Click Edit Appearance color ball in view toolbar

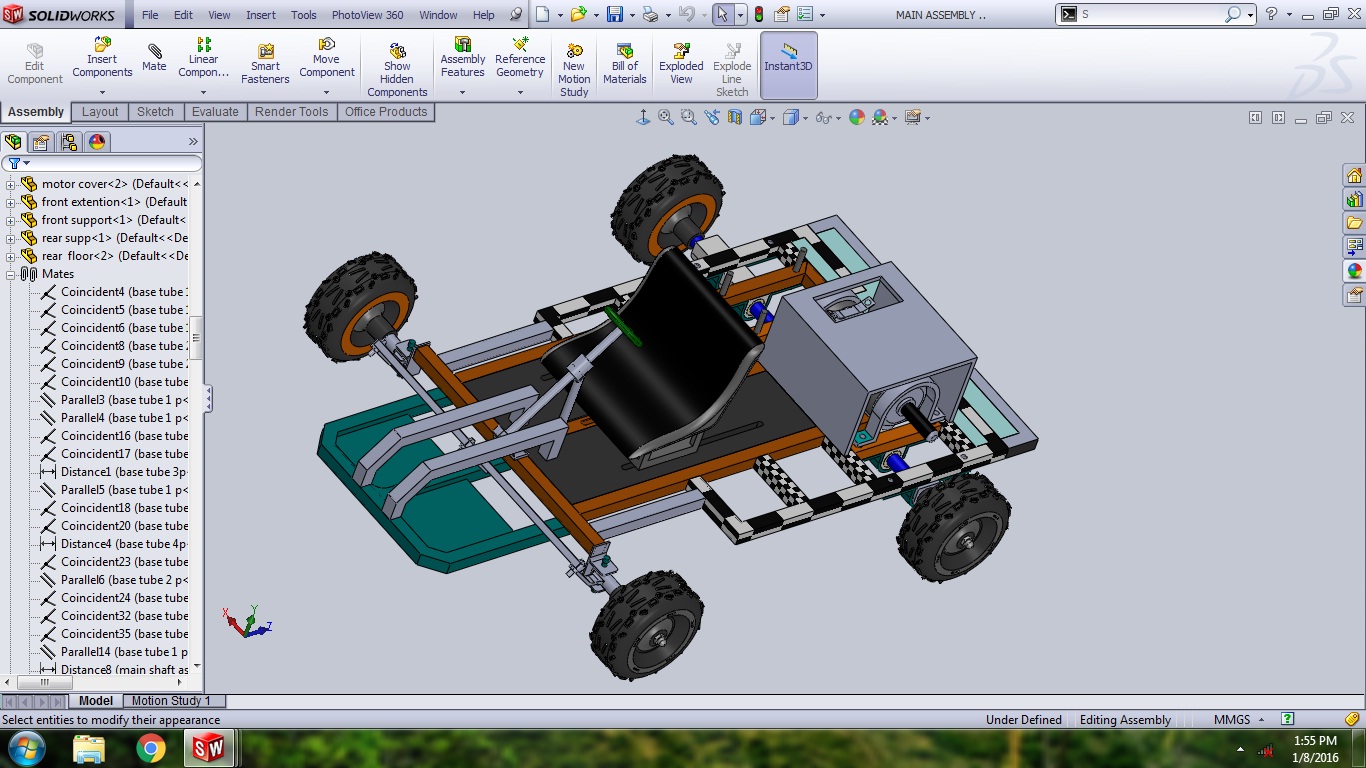click(857, 117)
